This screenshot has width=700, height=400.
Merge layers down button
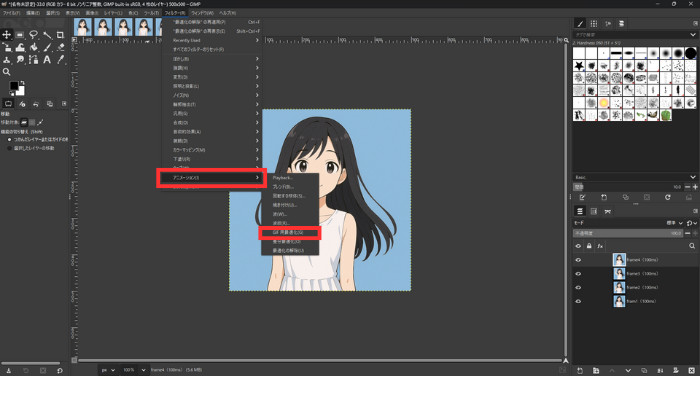point(660,371)
